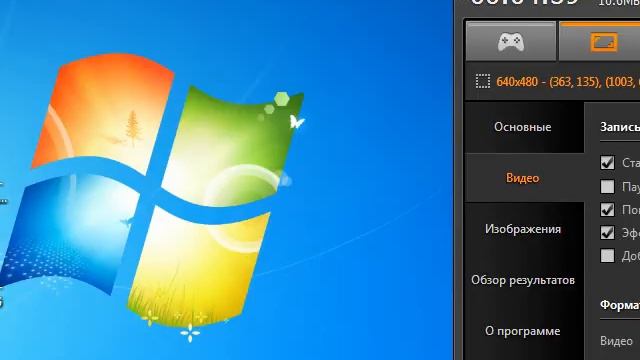Click the 640x480 recording area text

568,82
